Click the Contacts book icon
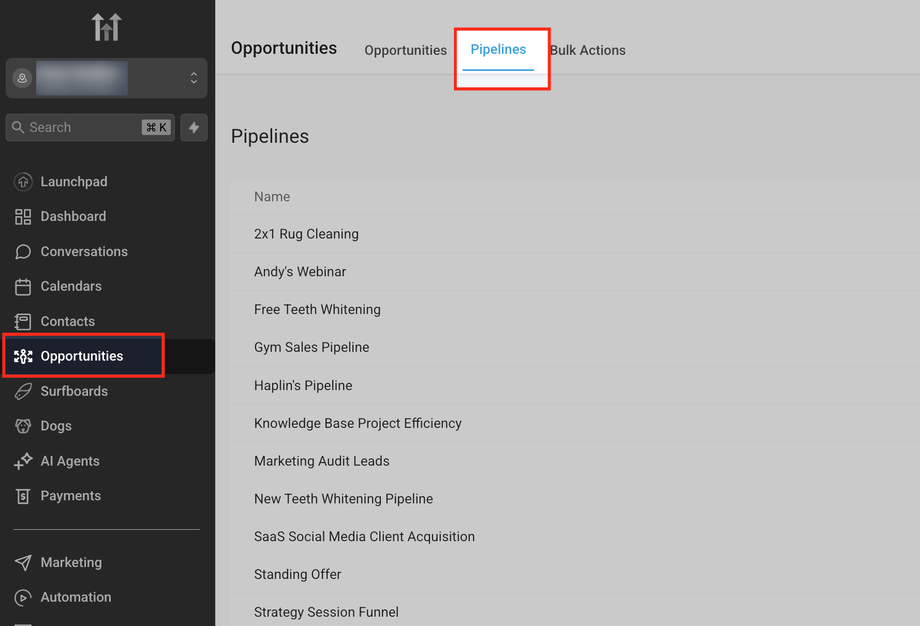 (x=23, y=322)
